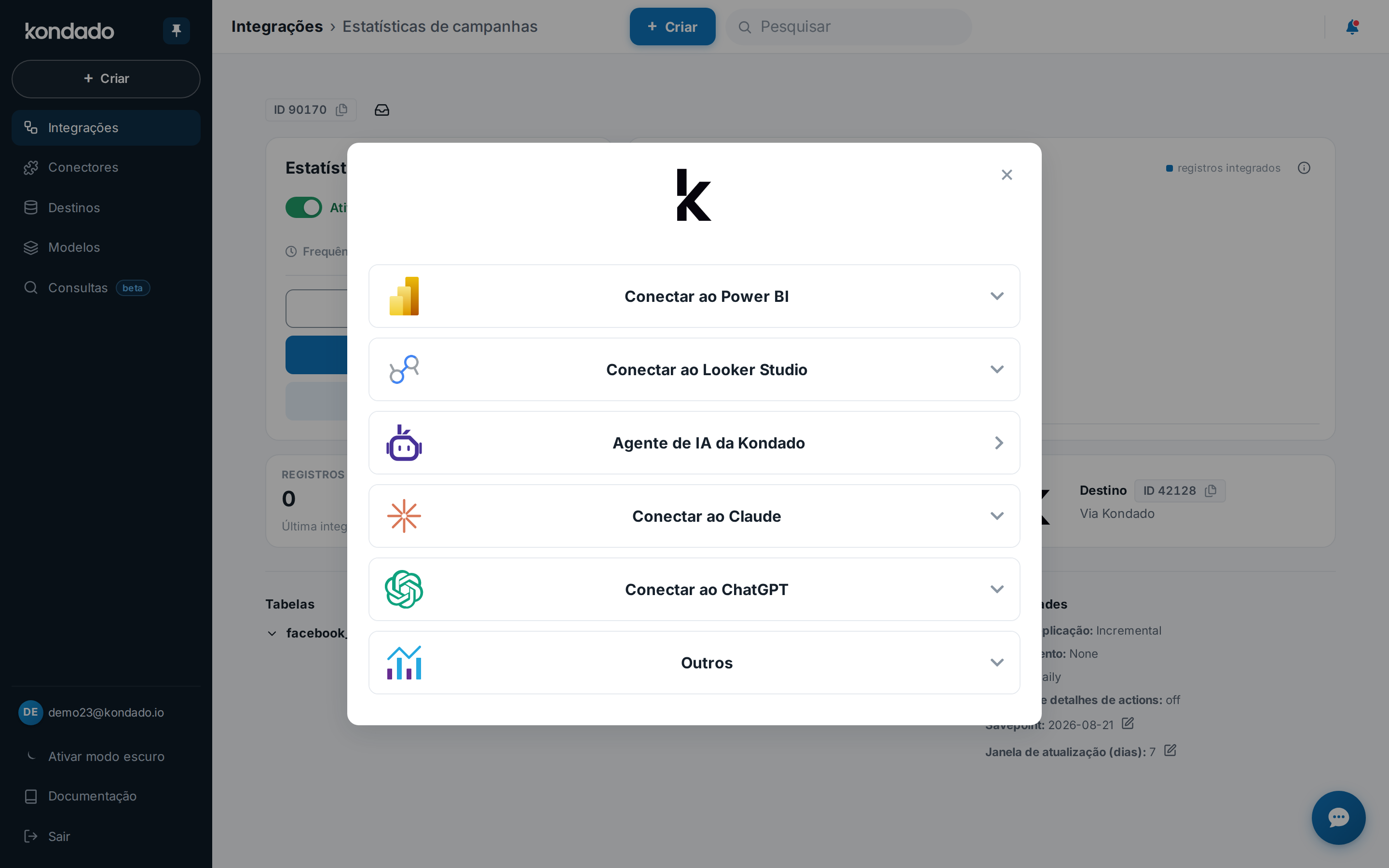Click the Claude starburst icon
The height and width of the screenshot is (868, 1389).
[x=404, y=516]
